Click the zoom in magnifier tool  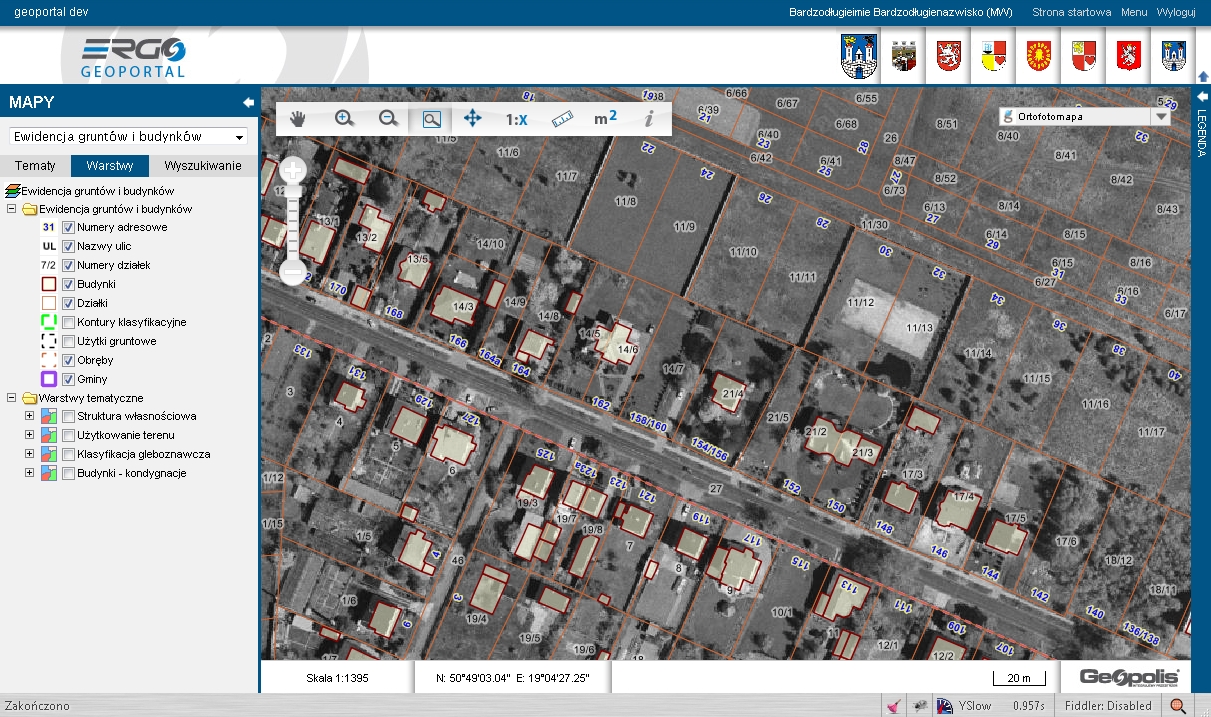click(344, 118)
